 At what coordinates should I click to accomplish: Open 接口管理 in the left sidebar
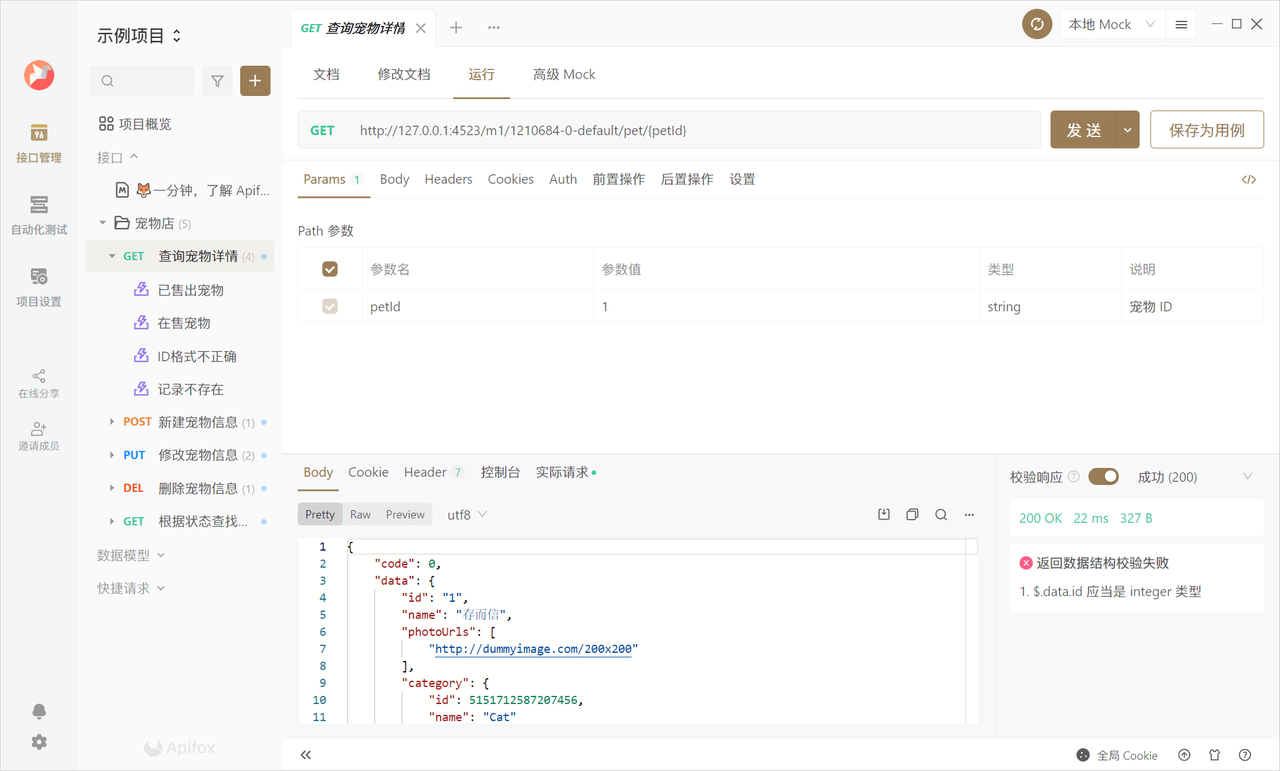(x=39, y=144)
